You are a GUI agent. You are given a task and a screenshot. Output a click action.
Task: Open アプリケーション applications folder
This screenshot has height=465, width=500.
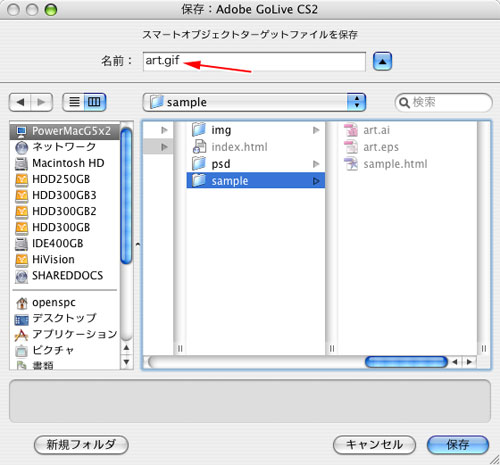[65, 334]
